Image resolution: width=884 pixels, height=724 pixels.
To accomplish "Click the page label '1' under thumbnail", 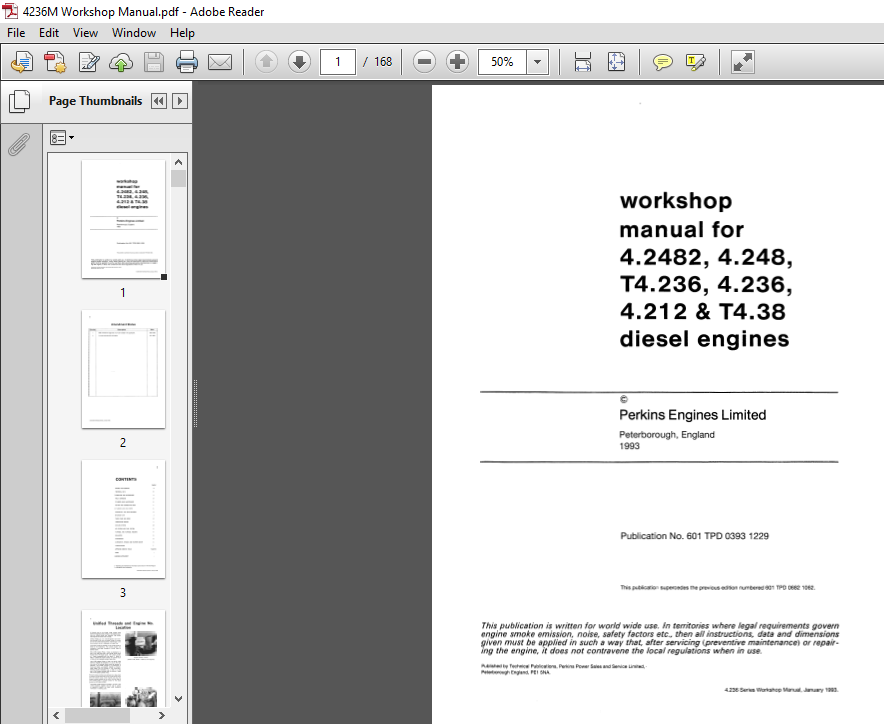I will [123, 293].
